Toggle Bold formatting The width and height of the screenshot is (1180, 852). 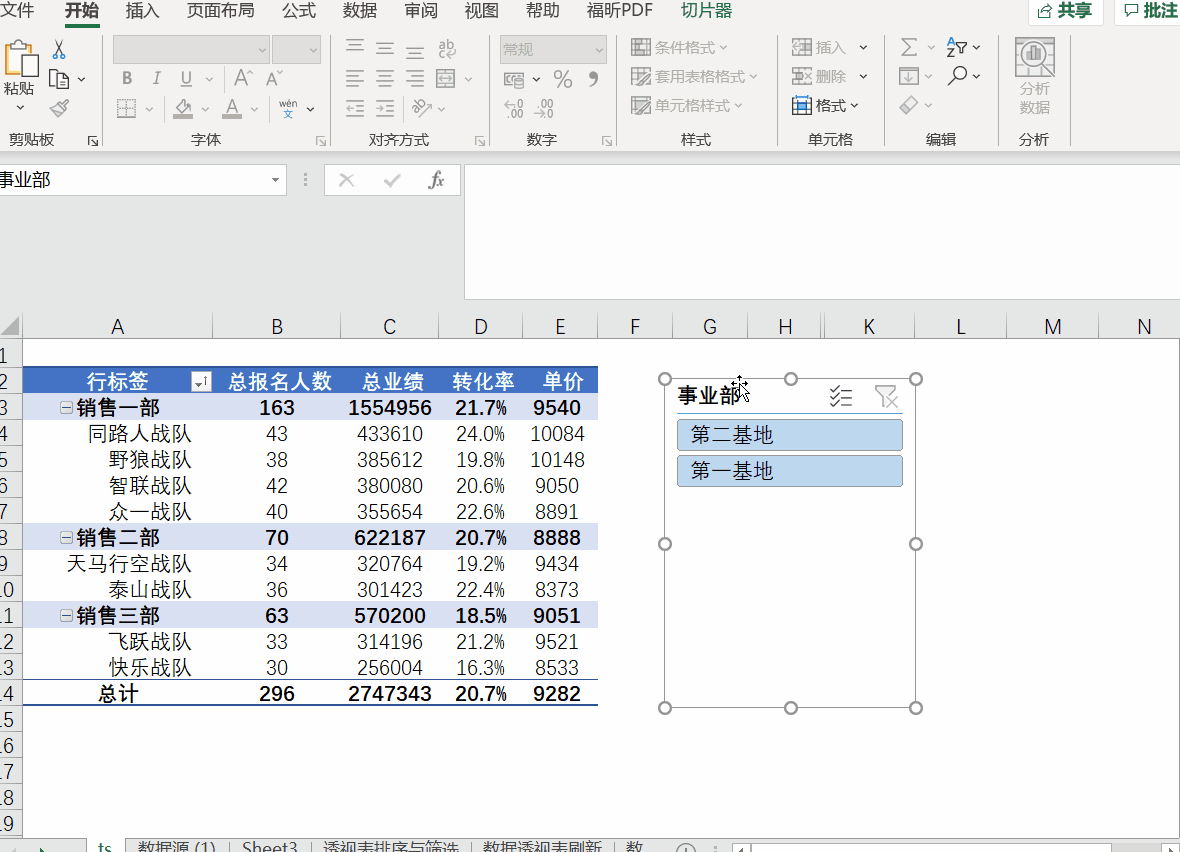click(126, 78)
